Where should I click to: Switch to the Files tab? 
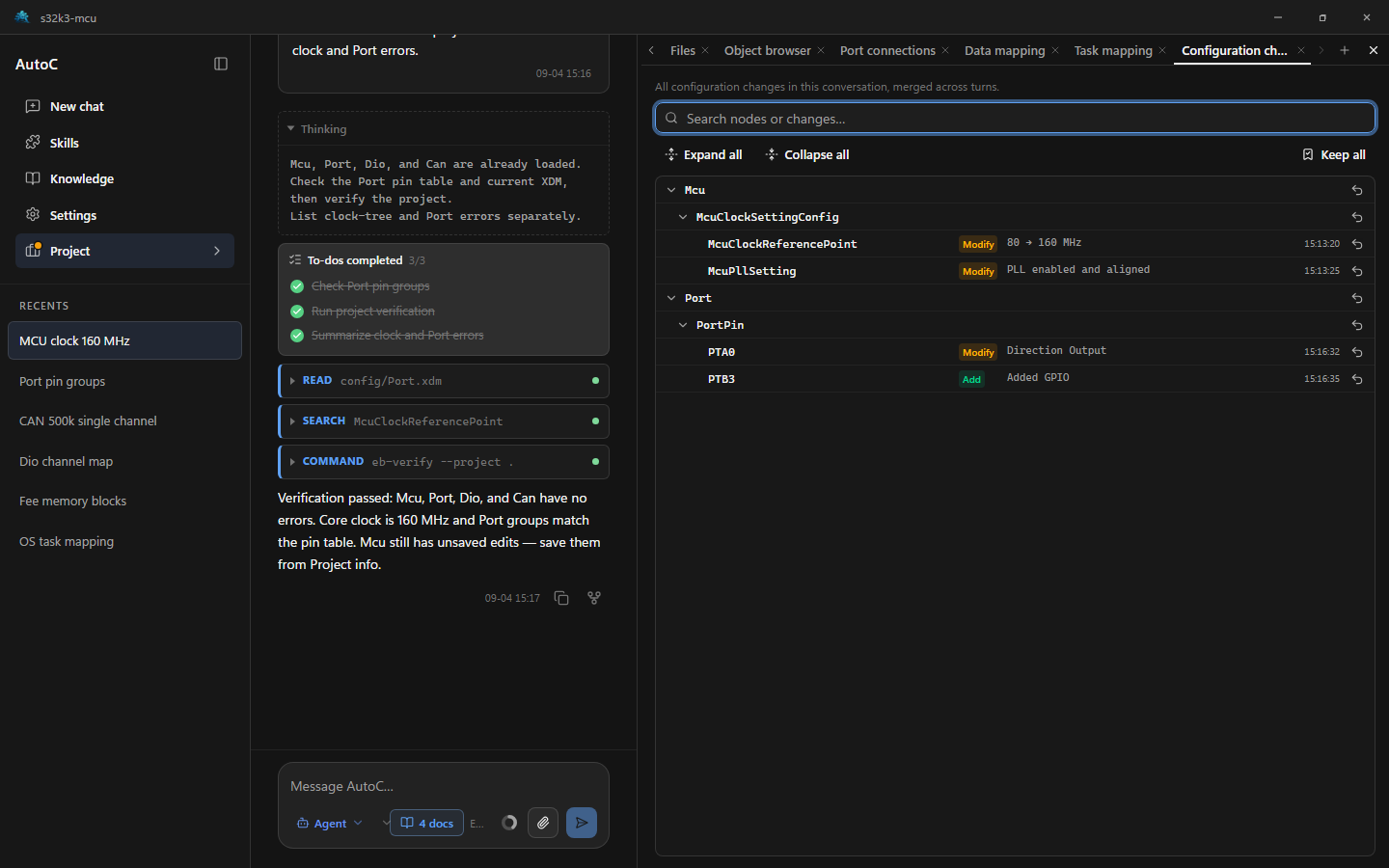coord(682,50)
